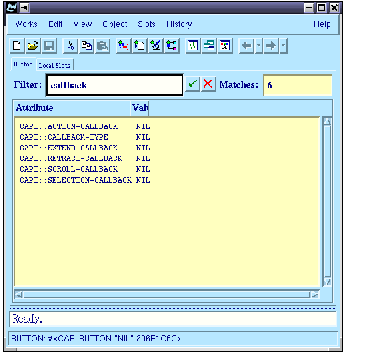Open the forward history dropdown arrow
This screenshot has width=379, height=360.
pos(283,46)
